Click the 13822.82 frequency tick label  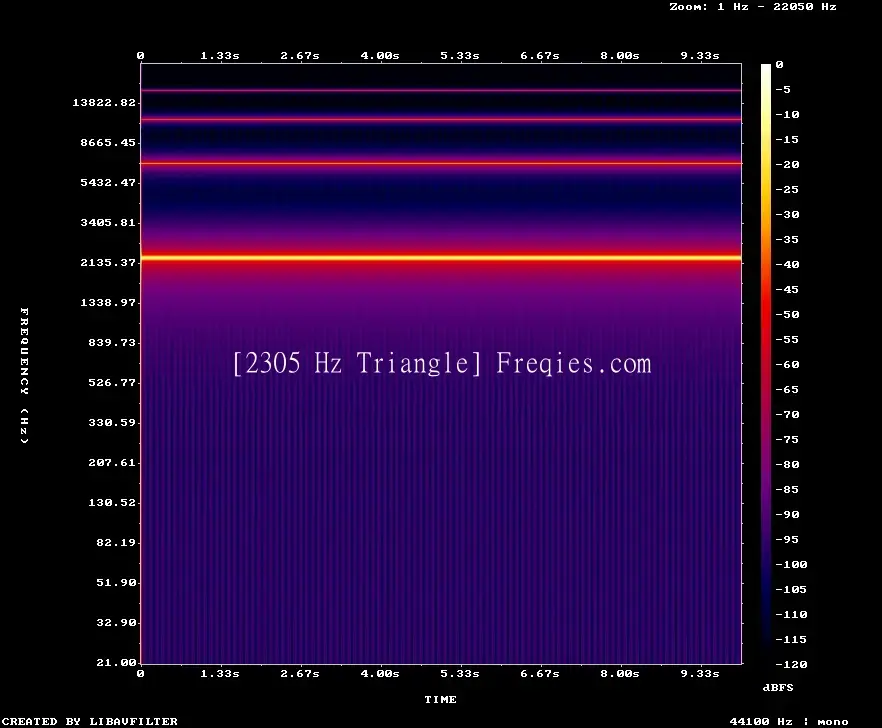point(104,102)
